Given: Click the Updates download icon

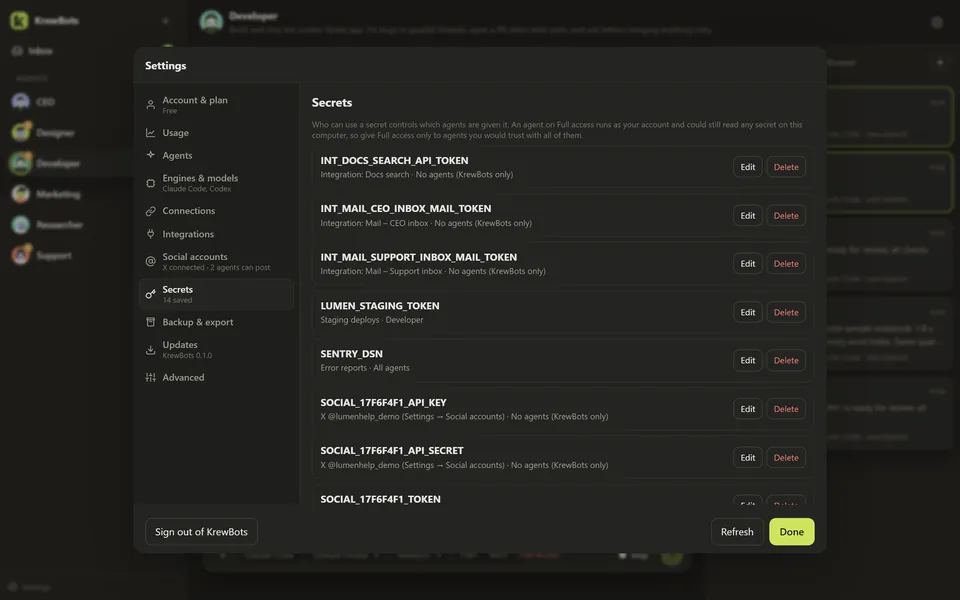Looking at the screenshot, I should pos(151,350).
